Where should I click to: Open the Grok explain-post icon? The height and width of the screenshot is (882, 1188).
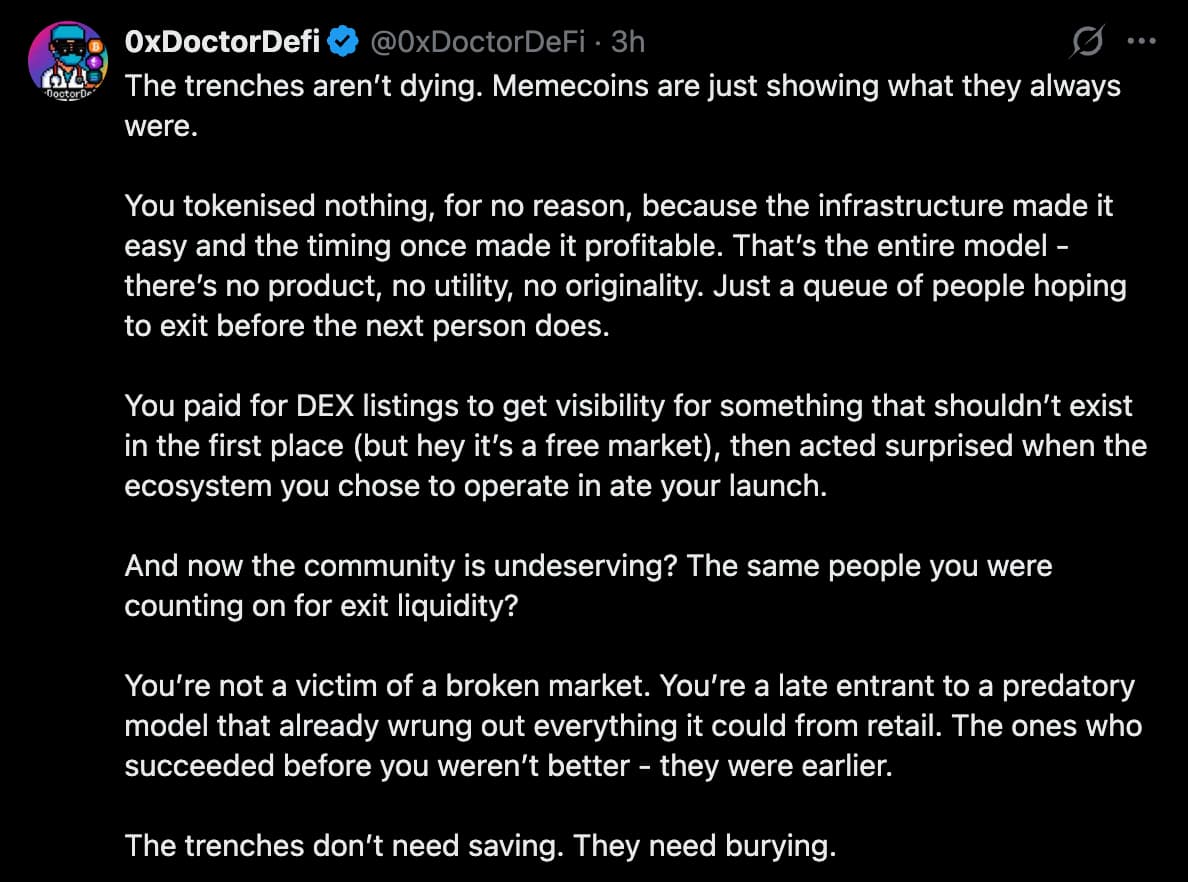1087,43
